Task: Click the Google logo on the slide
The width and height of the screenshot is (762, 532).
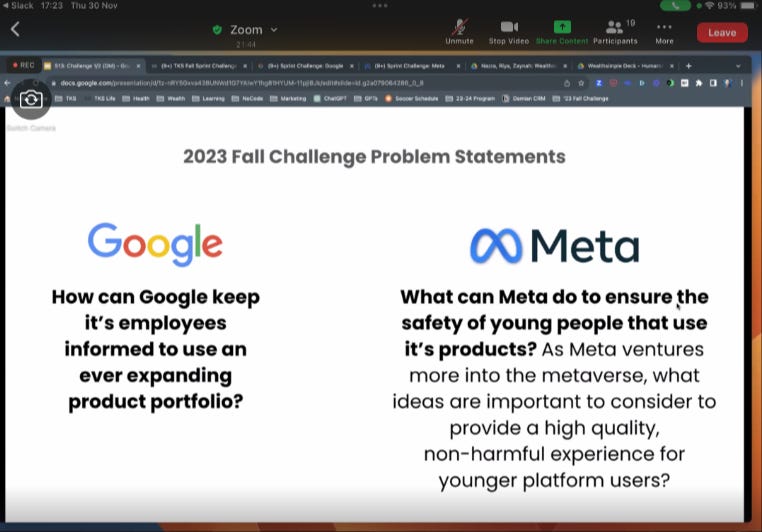Action: 155,244
